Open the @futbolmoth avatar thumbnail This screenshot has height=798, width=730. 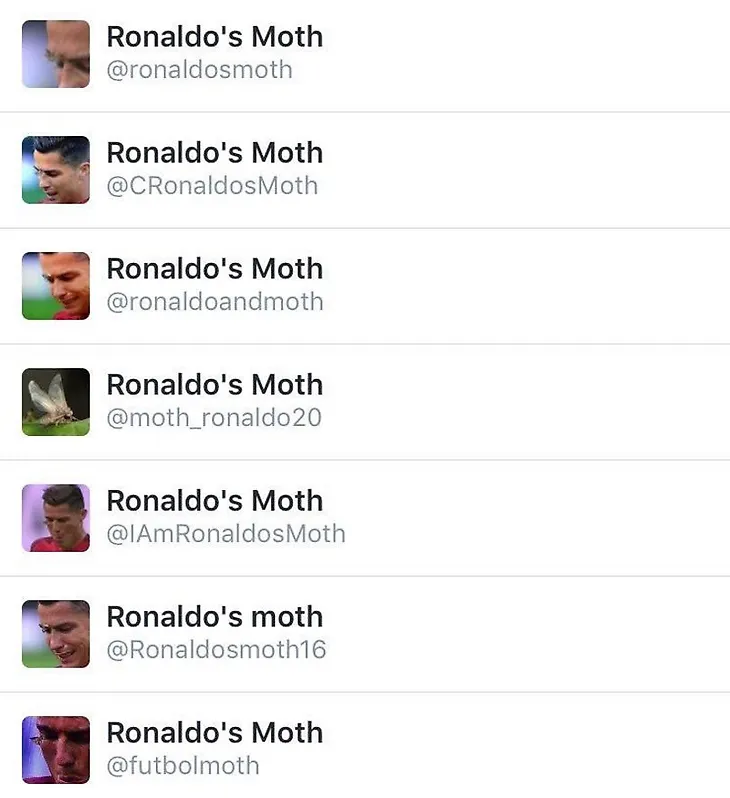click(x=56, y=750)
